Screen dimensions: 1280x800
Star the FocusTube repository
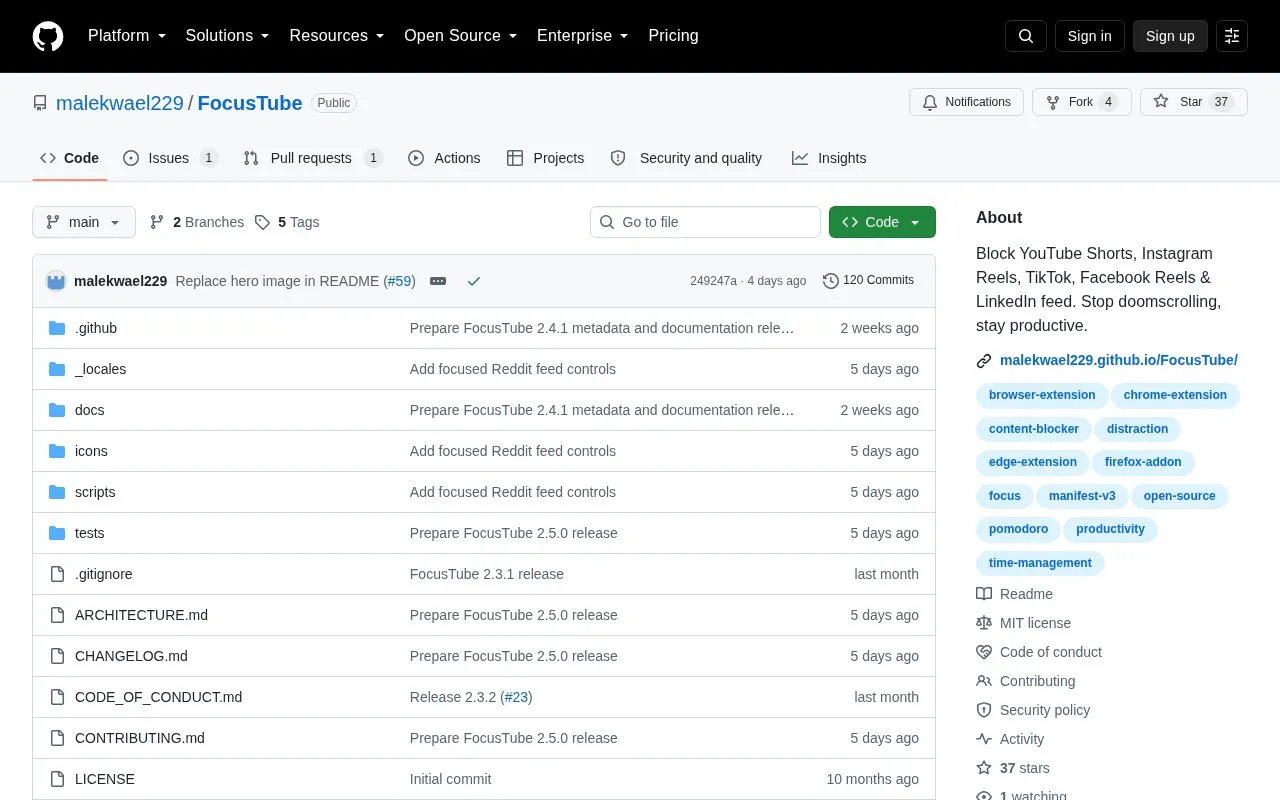pyautogui.click(x=1193, y=102)
